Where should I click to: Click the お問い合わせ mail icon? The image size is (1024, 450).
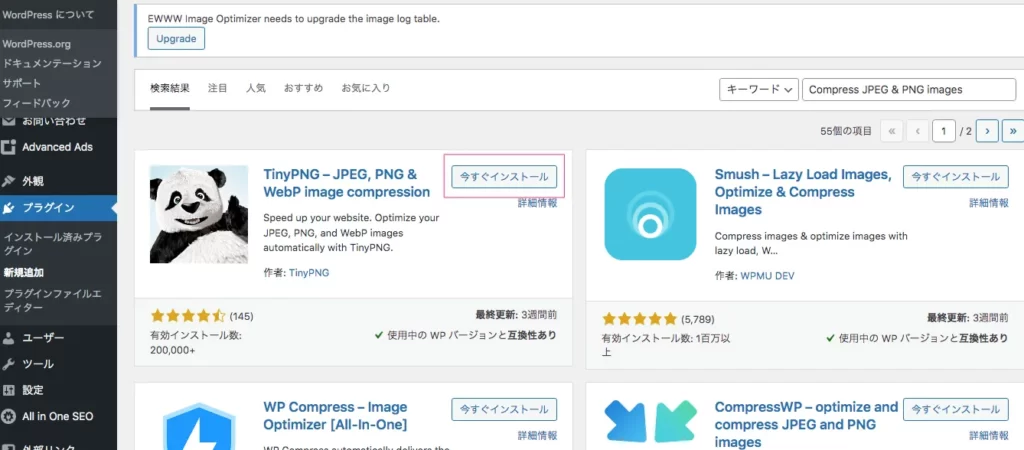tap(8, 121)
